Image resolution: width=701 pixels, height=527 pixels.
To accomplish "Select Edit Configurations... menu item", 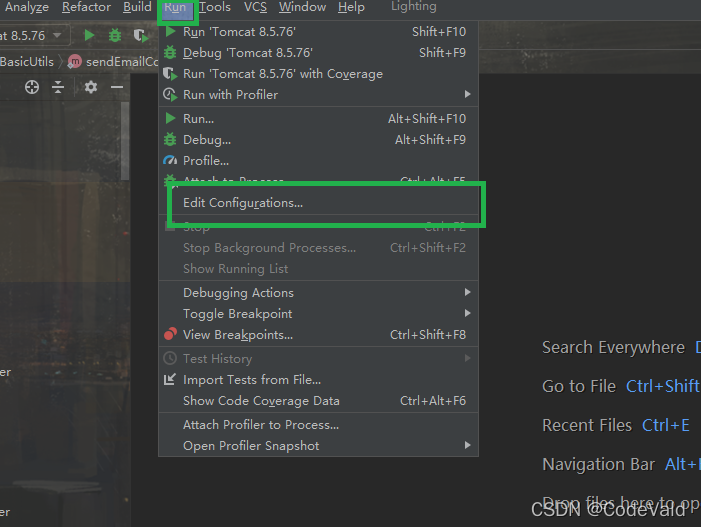I will tap(318, 203).
